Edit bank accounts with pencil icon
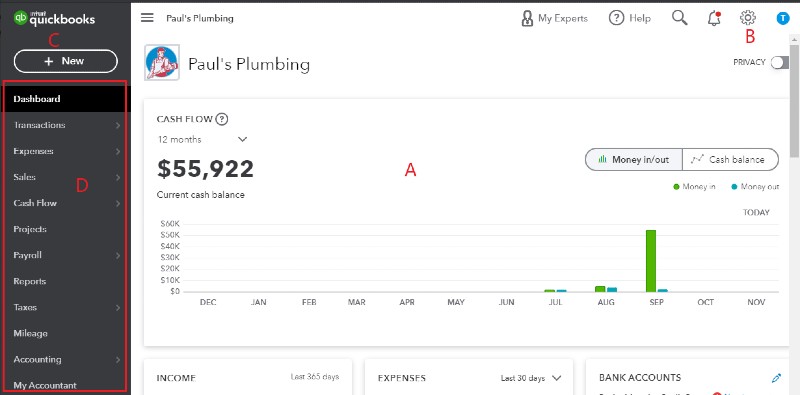This screenshot has width=800, height=395. (x=777, y=378)
